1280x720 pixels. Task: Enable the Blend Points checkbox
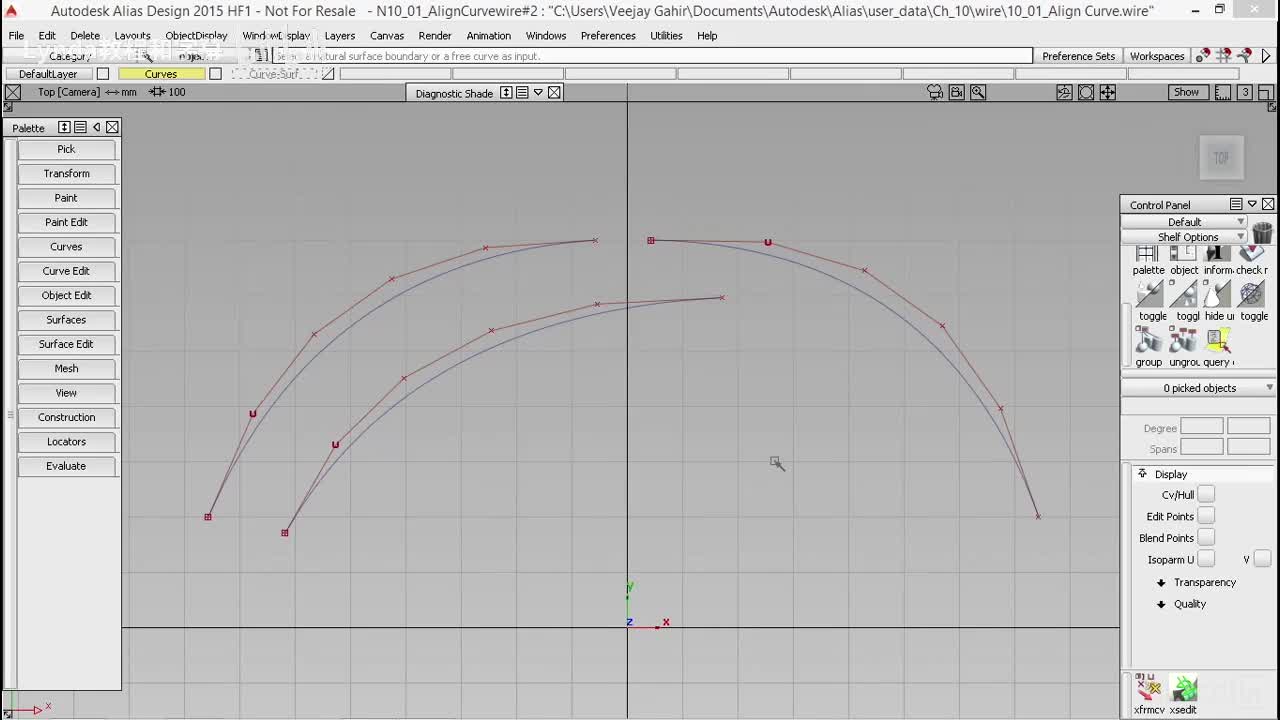[1206, 538]
